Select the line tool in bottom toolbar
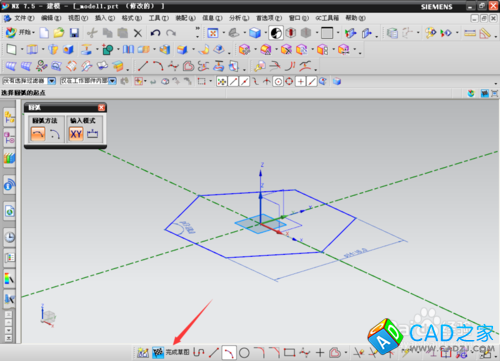 click(x=214, y=352)
